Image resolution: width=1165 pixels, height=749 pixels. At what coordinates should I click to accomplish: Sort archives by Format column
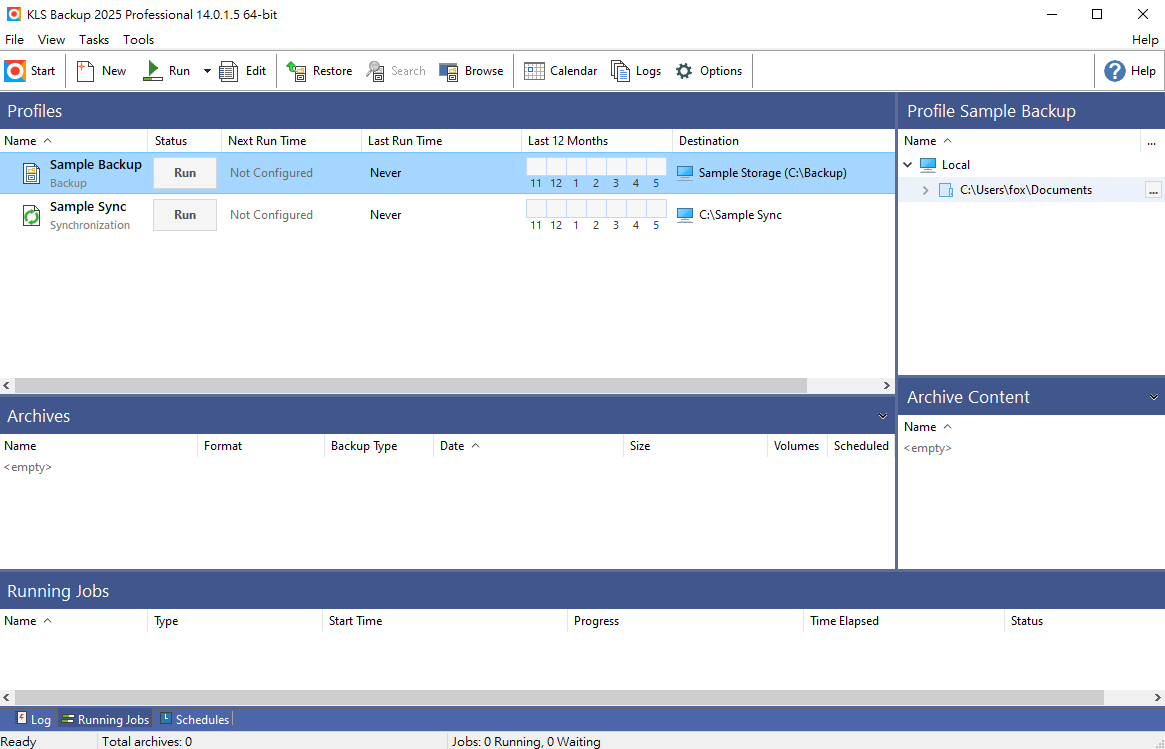tap(261, 446)
